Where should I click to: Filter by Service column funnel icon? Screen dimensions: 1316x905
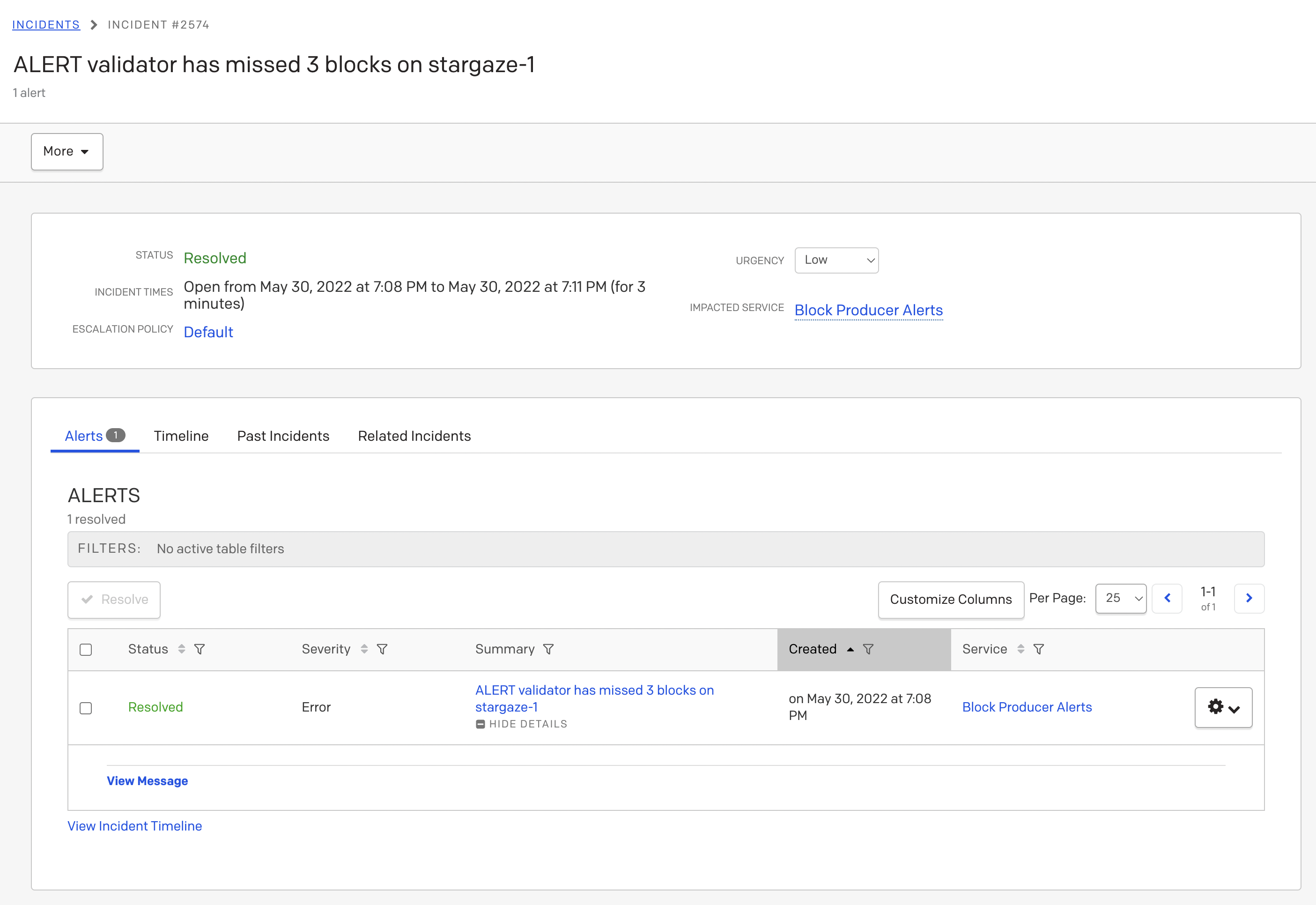[x=1038, y=649]
